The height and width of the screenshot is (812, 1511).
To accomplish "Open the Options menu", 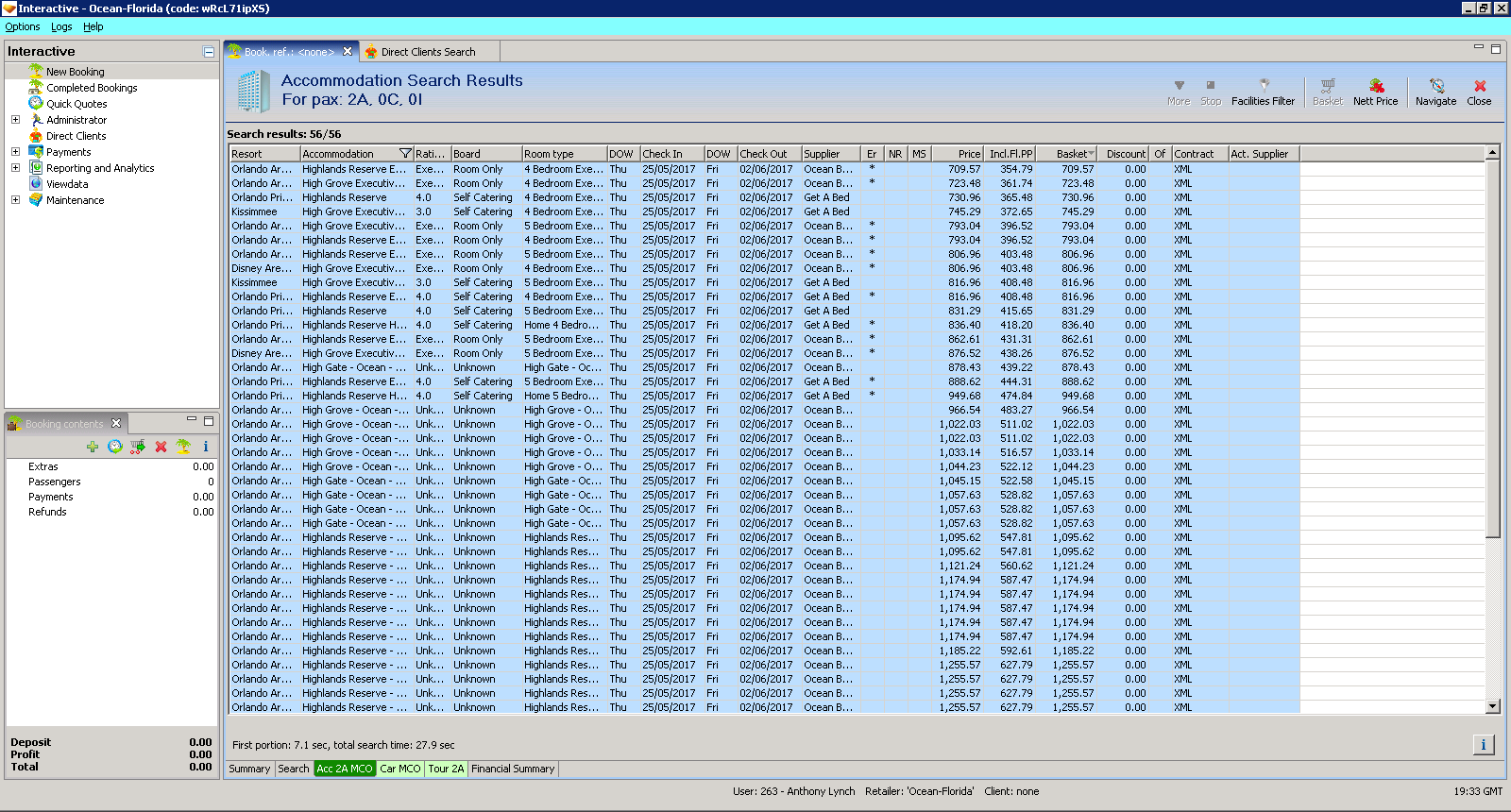I will (x=23, y=26).
